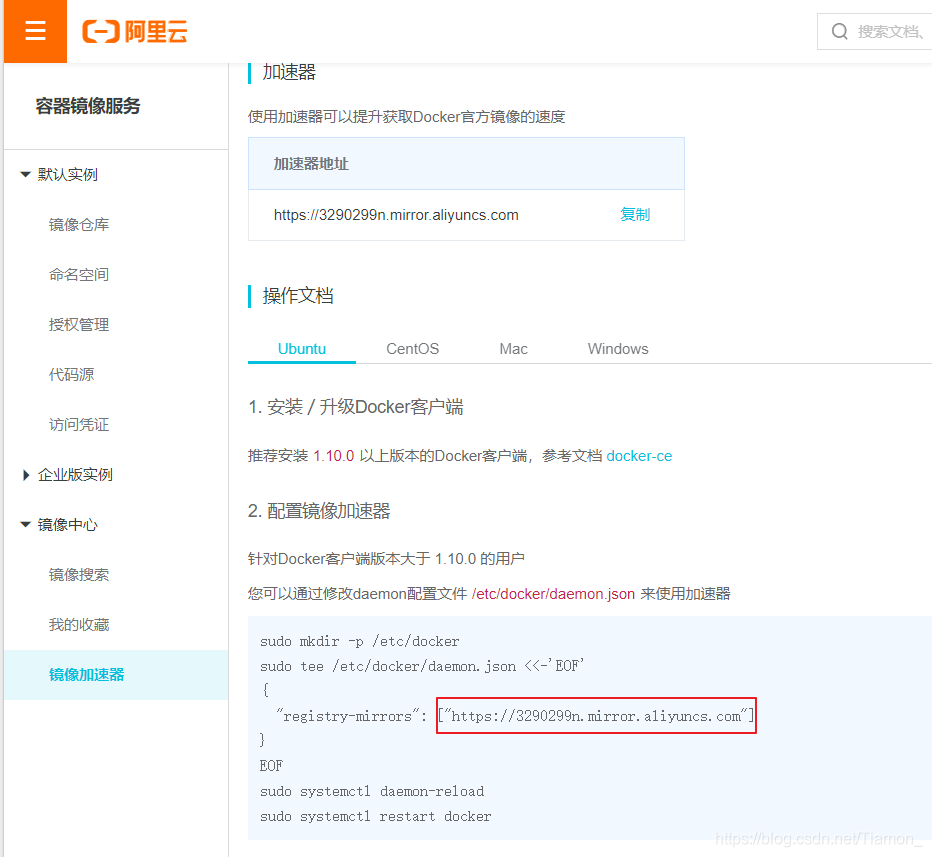Click the registry-mirrors URL in code block
Image resolution: width=932 pixels, height=857 pixels.
(x=596, y=716)
